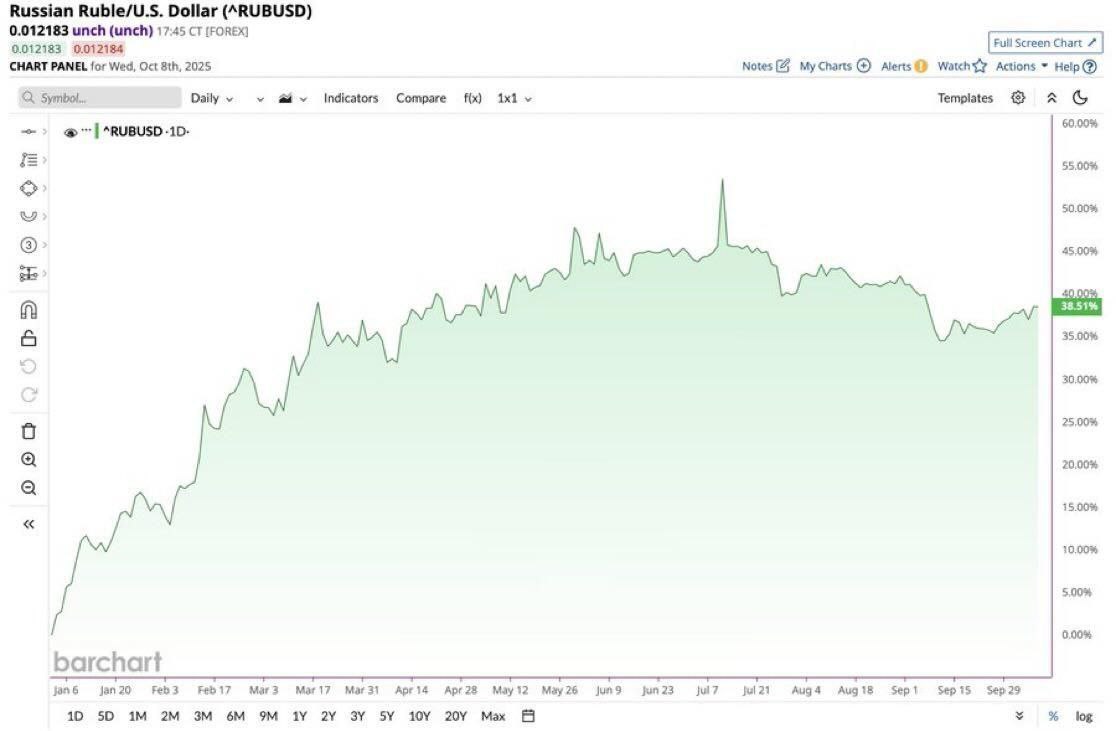Screen dimensions: 1116x731
Task: Delete drawings with the trash icon
Action: click(x=28, y=431)
